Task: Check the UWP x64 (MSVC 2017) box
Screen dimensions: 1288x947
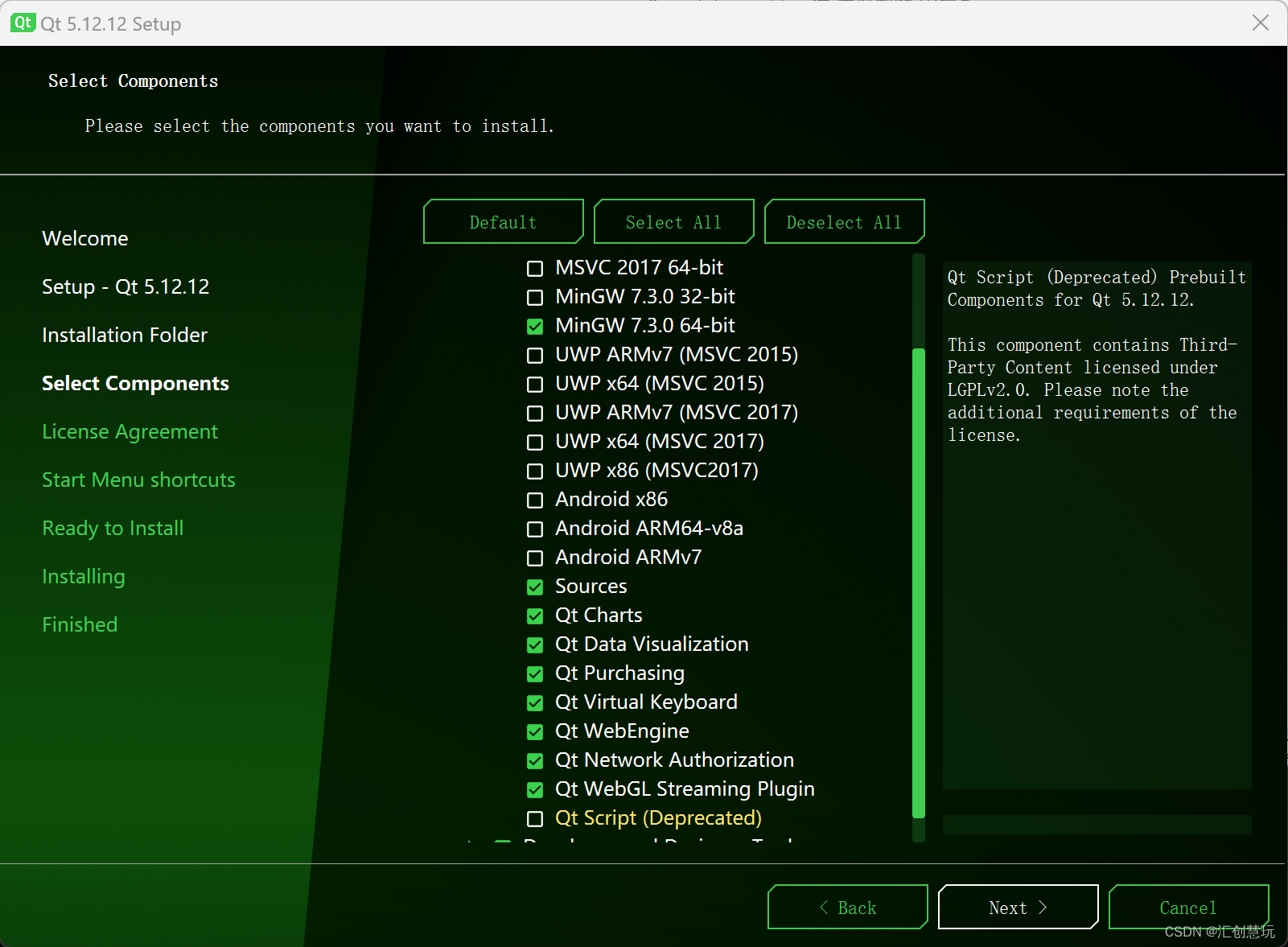Action: coord(535,442)
